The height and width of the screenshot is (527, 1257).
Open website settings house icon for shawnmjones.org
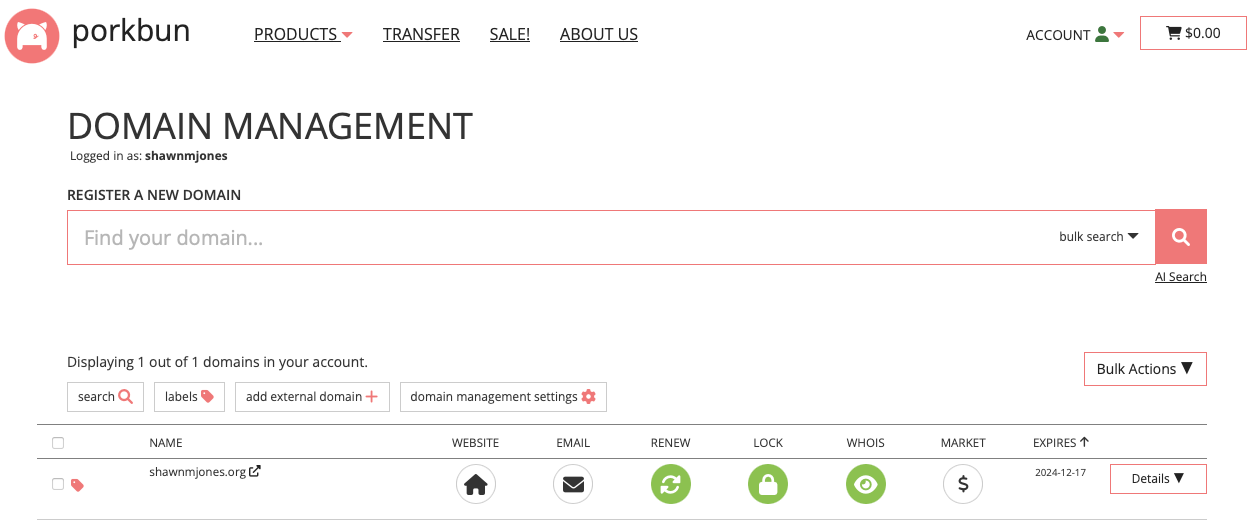pos(476,485)
